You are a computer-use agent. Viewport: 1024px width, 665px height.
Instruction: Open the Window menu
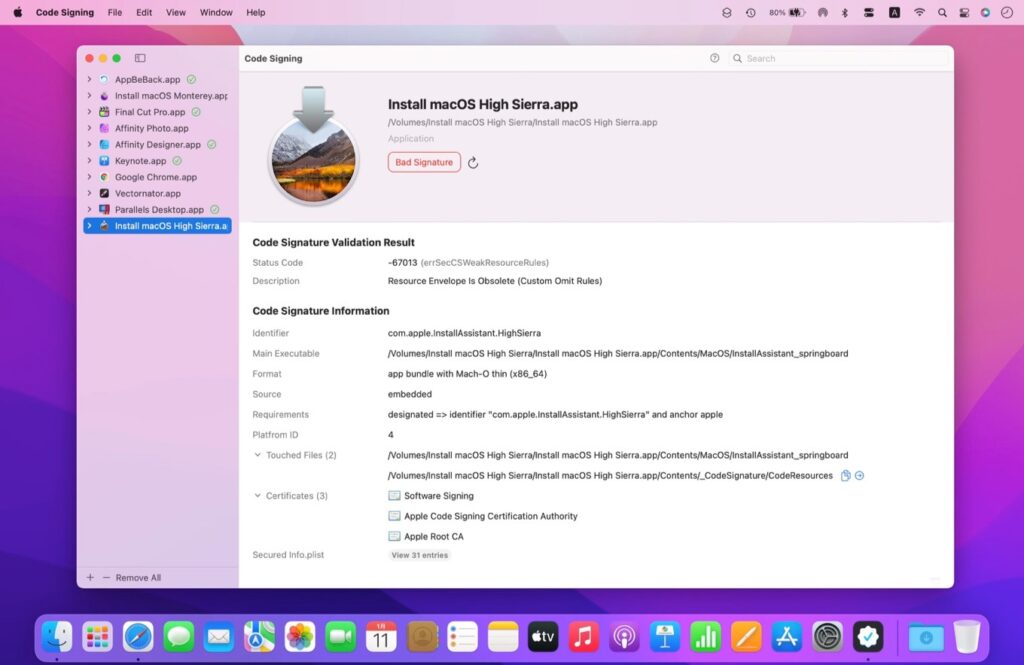[216, 12]
